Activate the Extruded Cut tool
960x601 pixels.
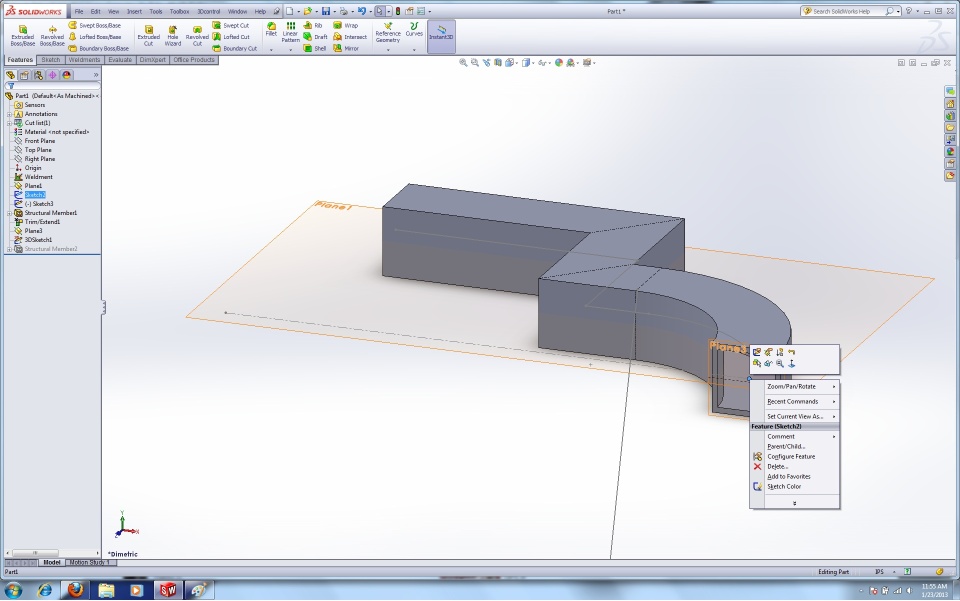click(x=148, y=36)
